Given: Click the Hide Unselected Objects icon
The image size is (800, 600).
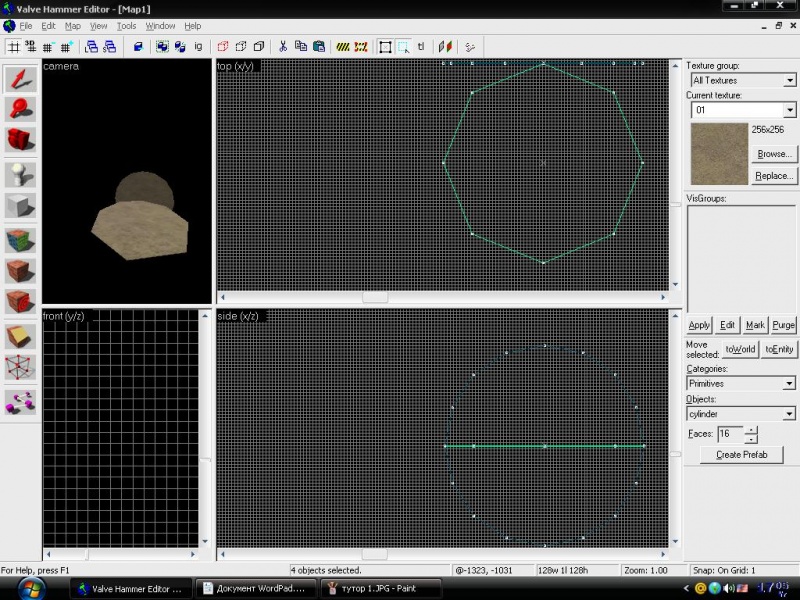Looking at the screenshot, I should coord(241,47).
